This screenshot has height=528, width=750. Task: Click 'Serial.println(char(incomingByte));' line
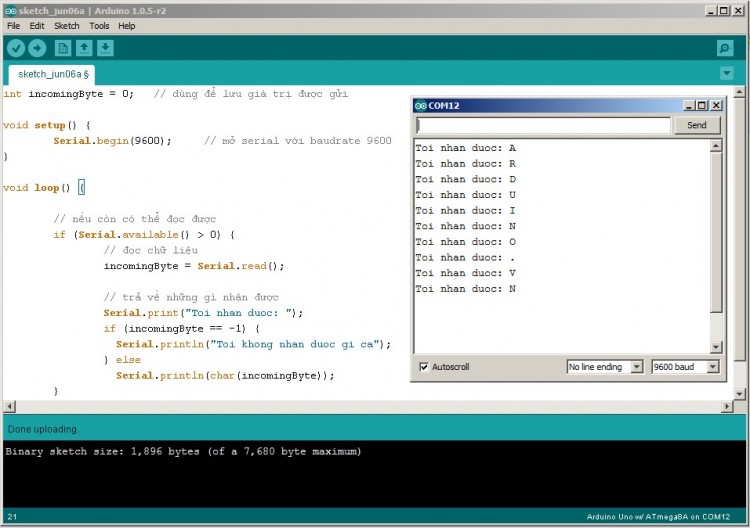pyautogui.click(x=225, y=375)
